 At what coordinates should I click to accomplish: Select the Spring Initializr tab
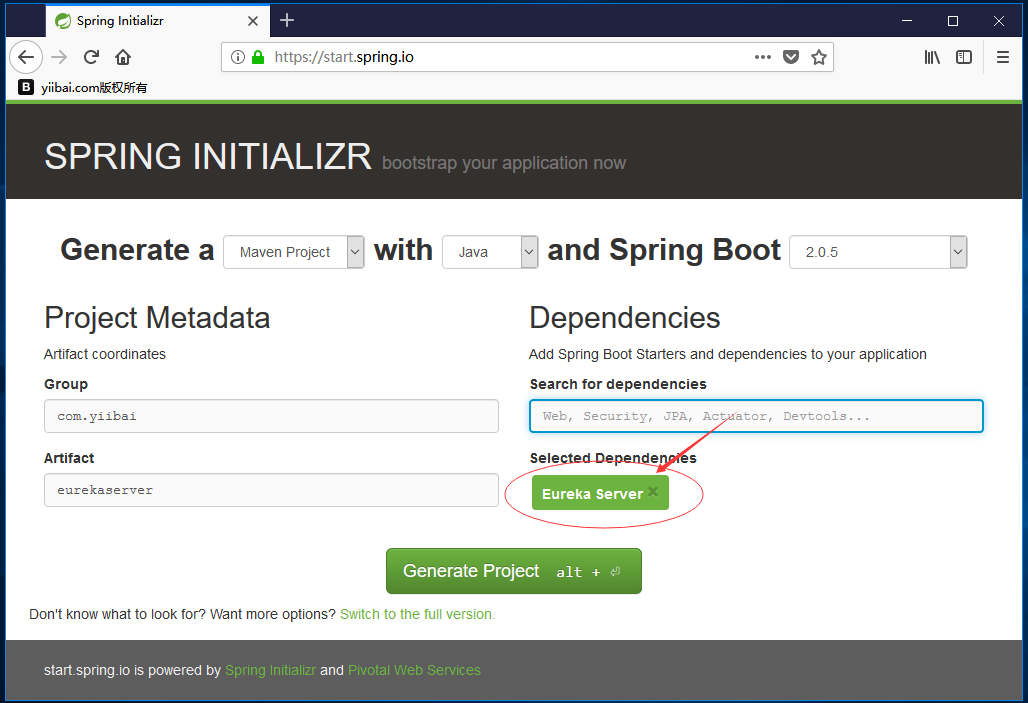[157, 21]
